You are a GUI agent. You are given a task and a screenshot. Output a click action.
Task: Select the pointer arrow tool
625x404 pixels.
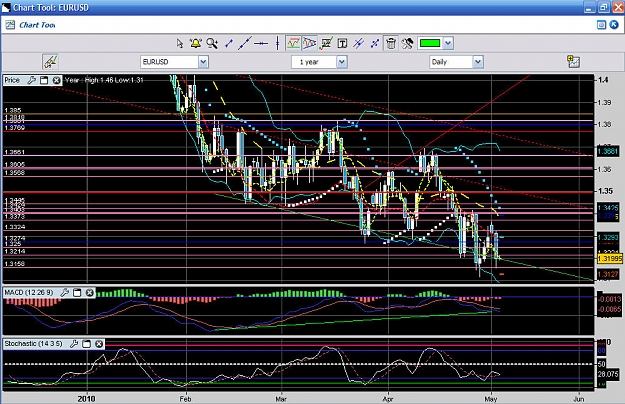pos(180,43)
